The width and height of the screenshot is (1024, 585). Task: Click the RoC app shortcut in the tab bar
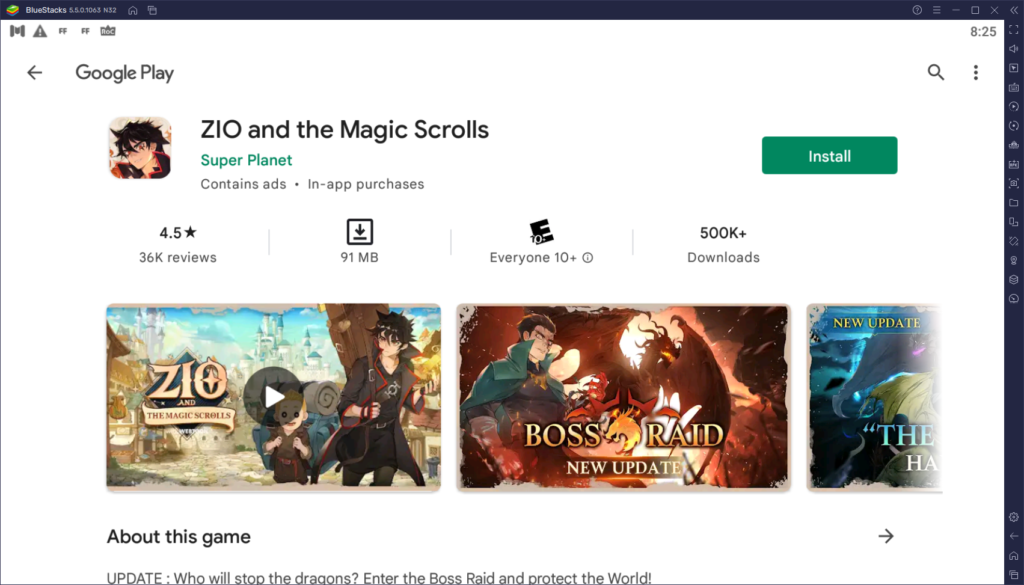click(x=107, y=31)
